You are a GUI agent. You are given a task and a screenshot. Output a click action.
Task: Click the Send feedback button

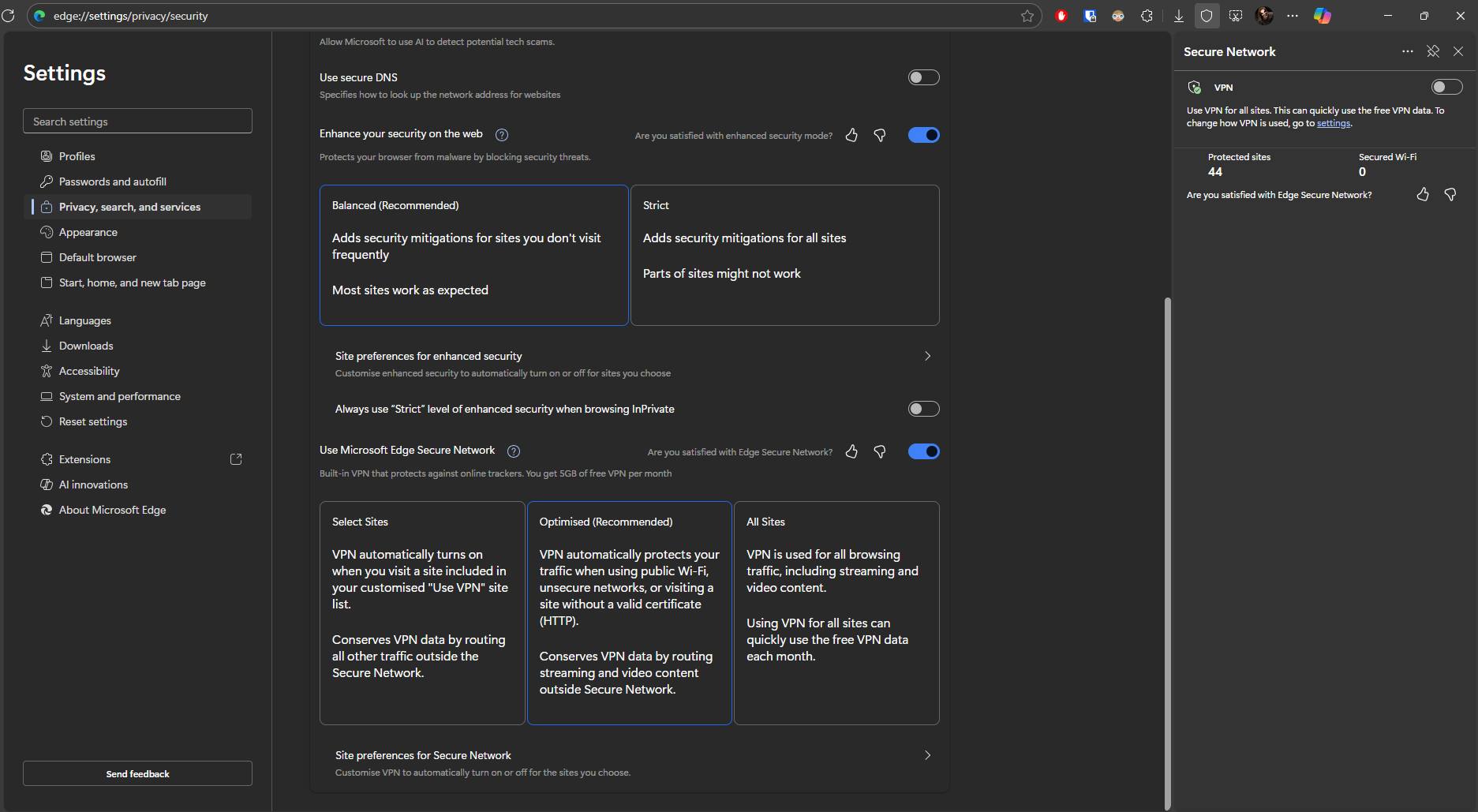(x=137, y=773)
